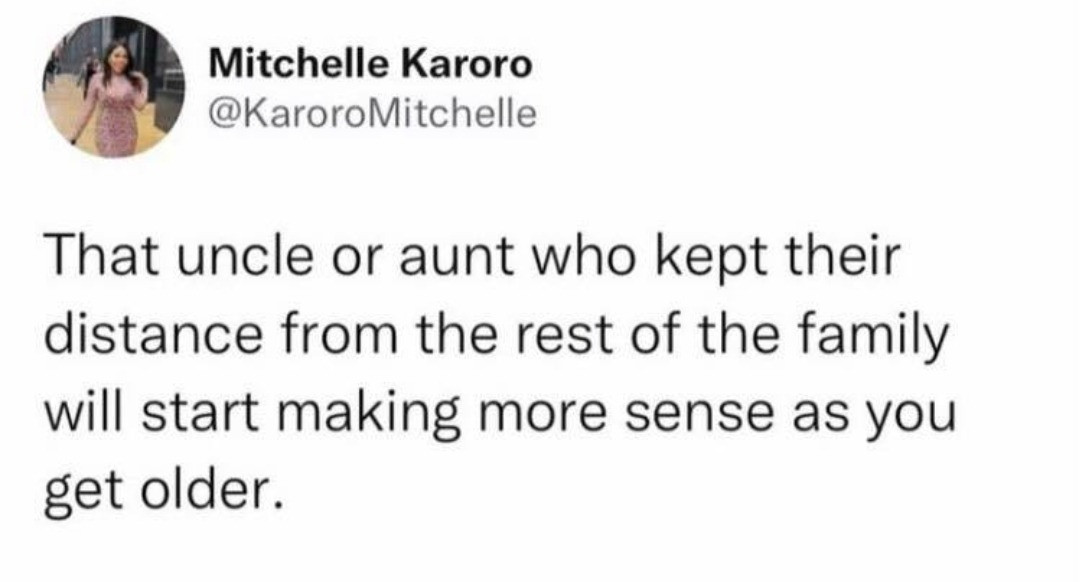This screenshot has height=582, width=1080.
Task: Click the word "rest" in the tweet
Action: pyautogui.click(x=547, y=335)
